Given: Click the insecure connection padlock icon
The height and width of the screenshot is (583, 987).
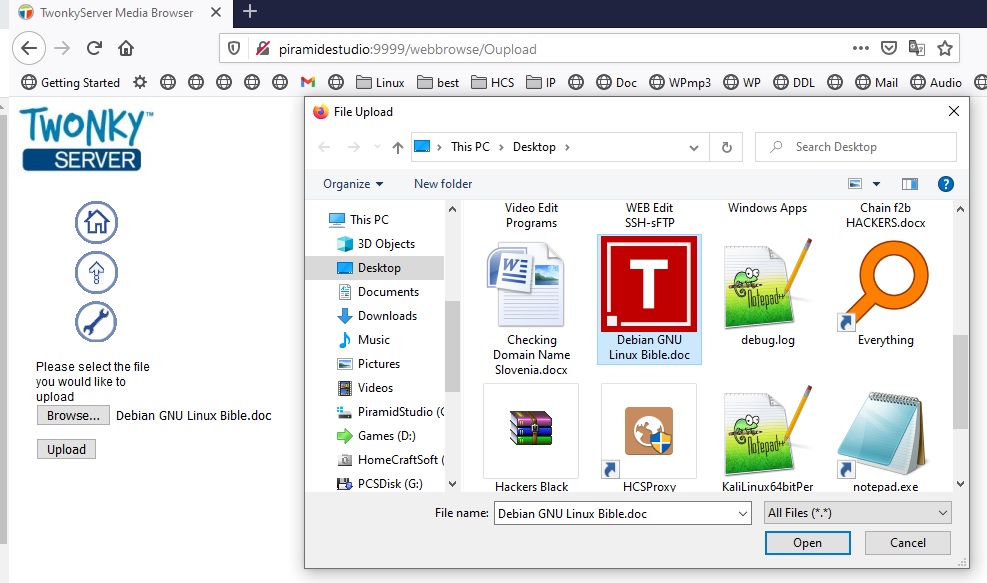Looking at the screenshot, I should (263, 48).
